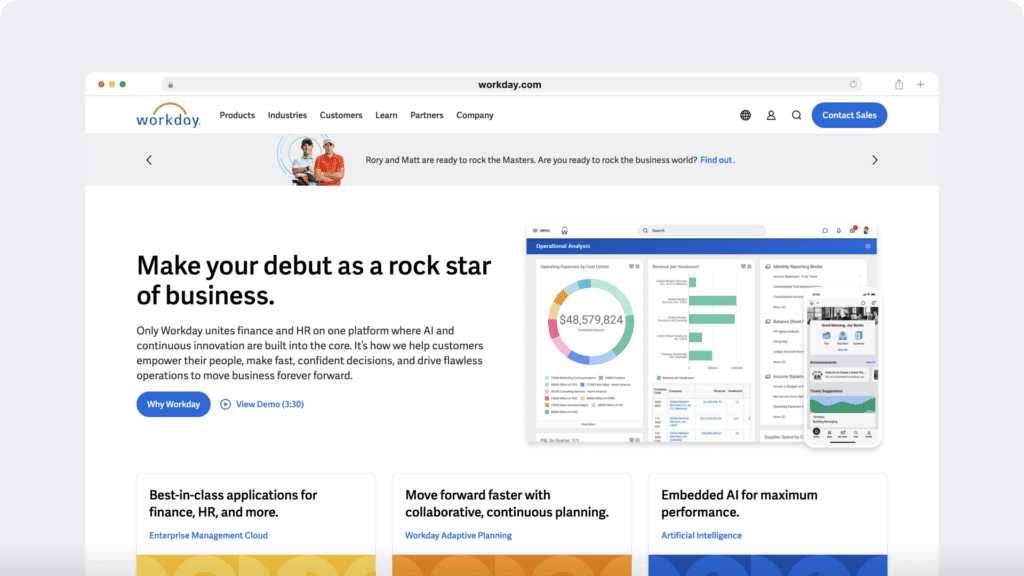1024x576 pixels.
Task: Reload the page with refresh icon
Action: pyautogui.click(x=853, y=84)
